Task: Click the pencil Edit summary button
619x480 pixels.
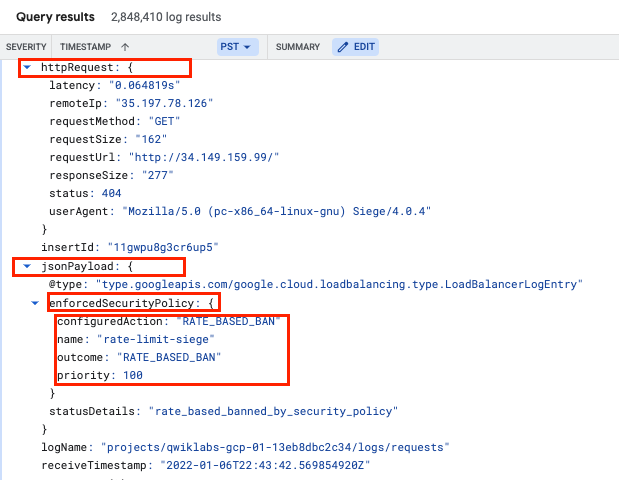Action: pos(355,47)
